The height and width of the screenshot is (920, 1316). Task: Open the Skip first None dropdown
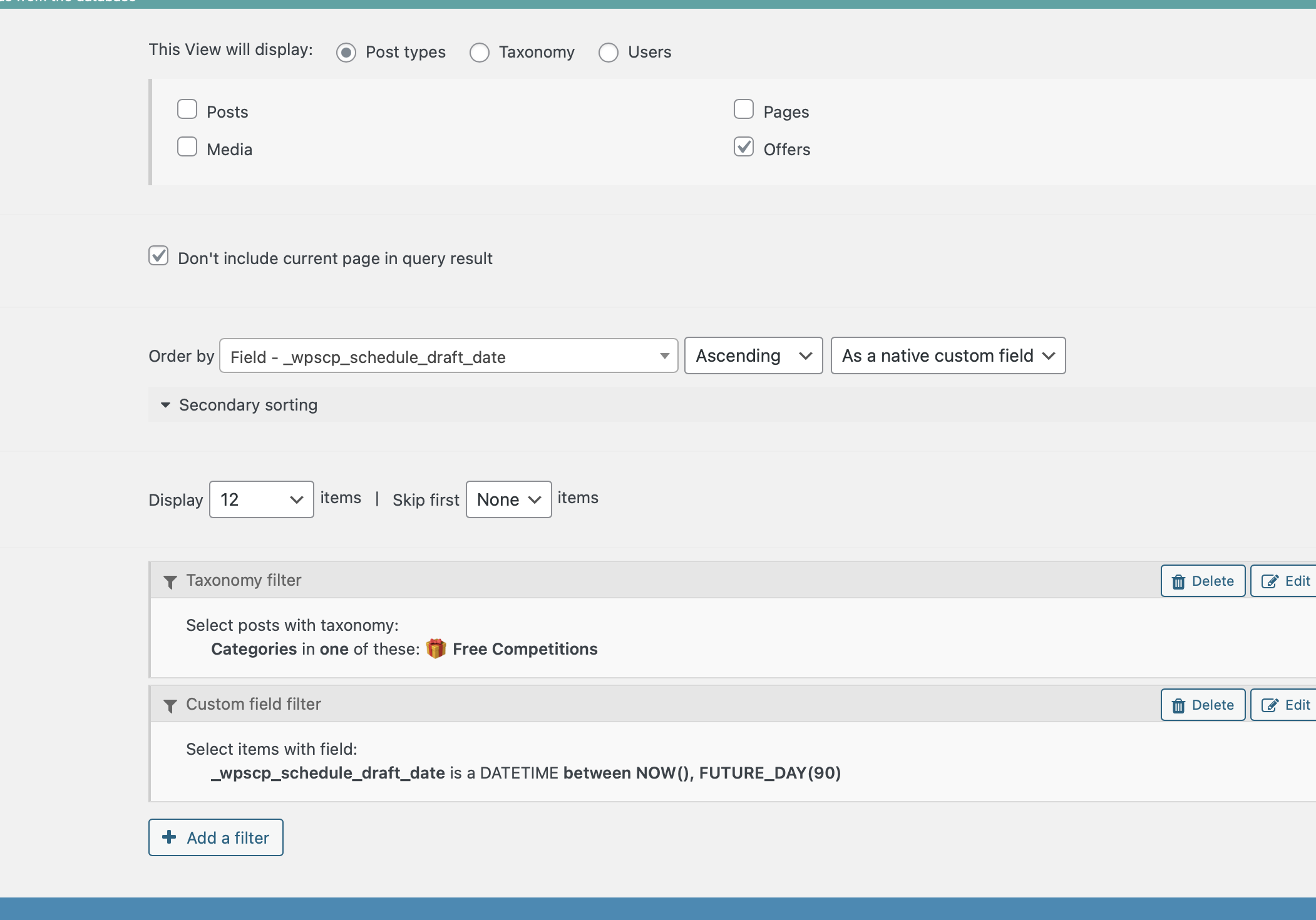click(509, 499)
